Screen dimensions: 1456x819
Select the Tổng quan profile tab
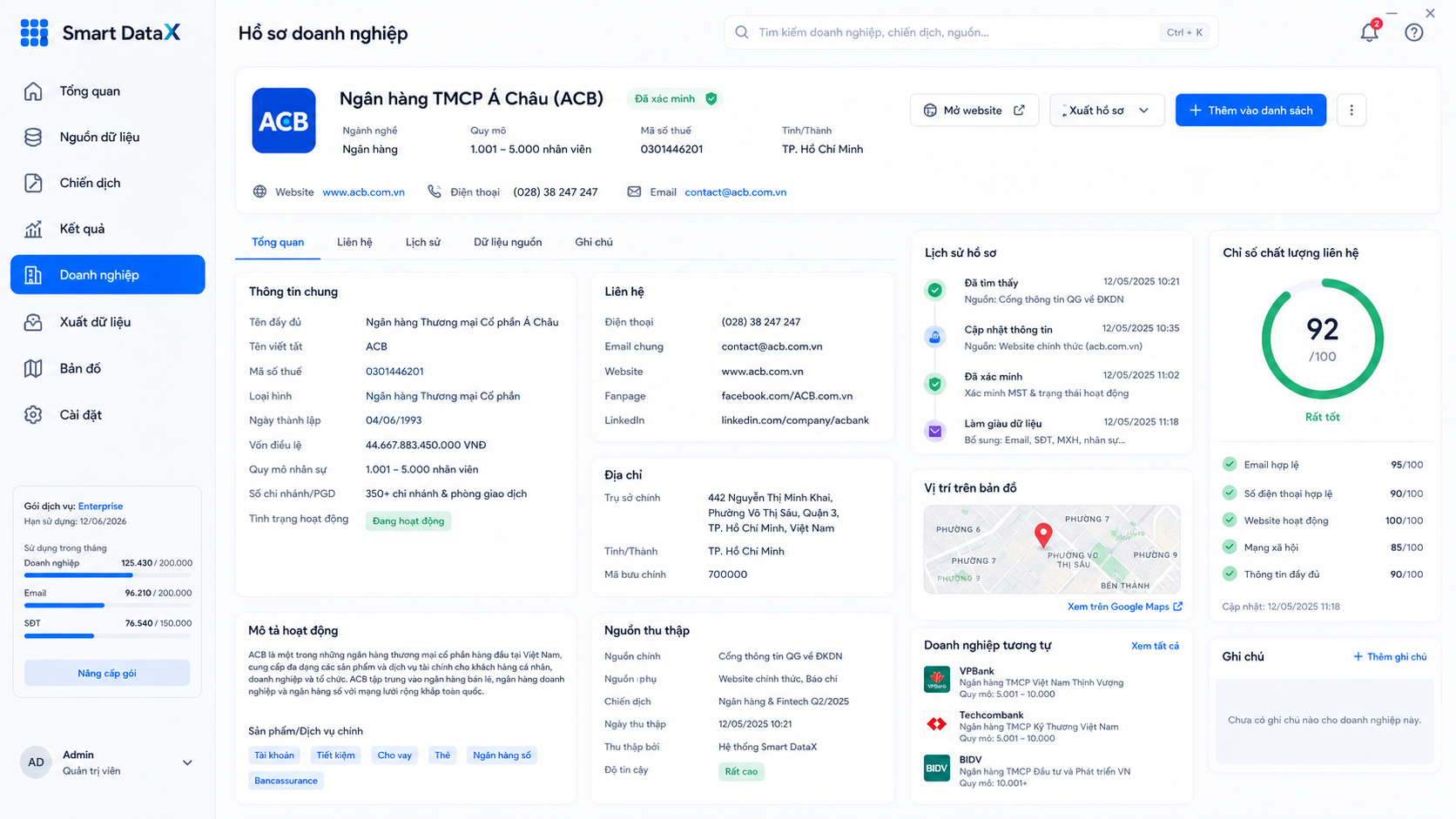pos(278,242)
